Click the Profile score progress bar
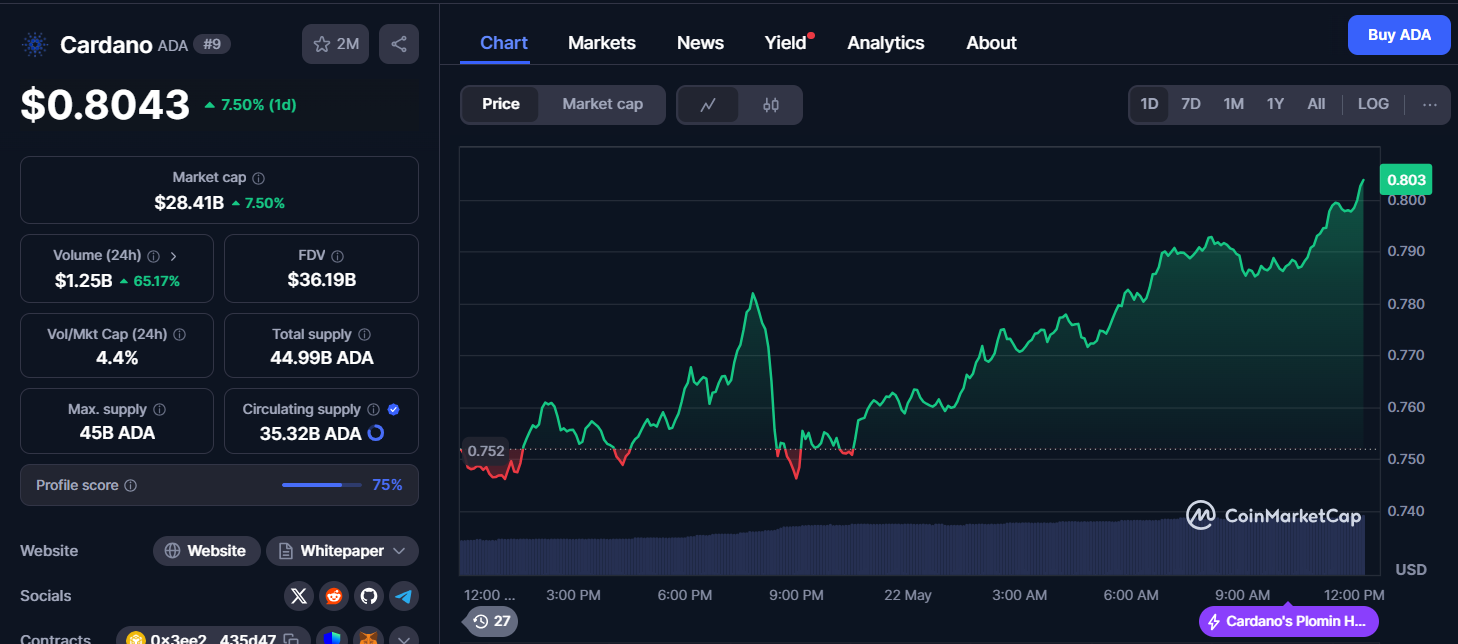 click(321, 485)
